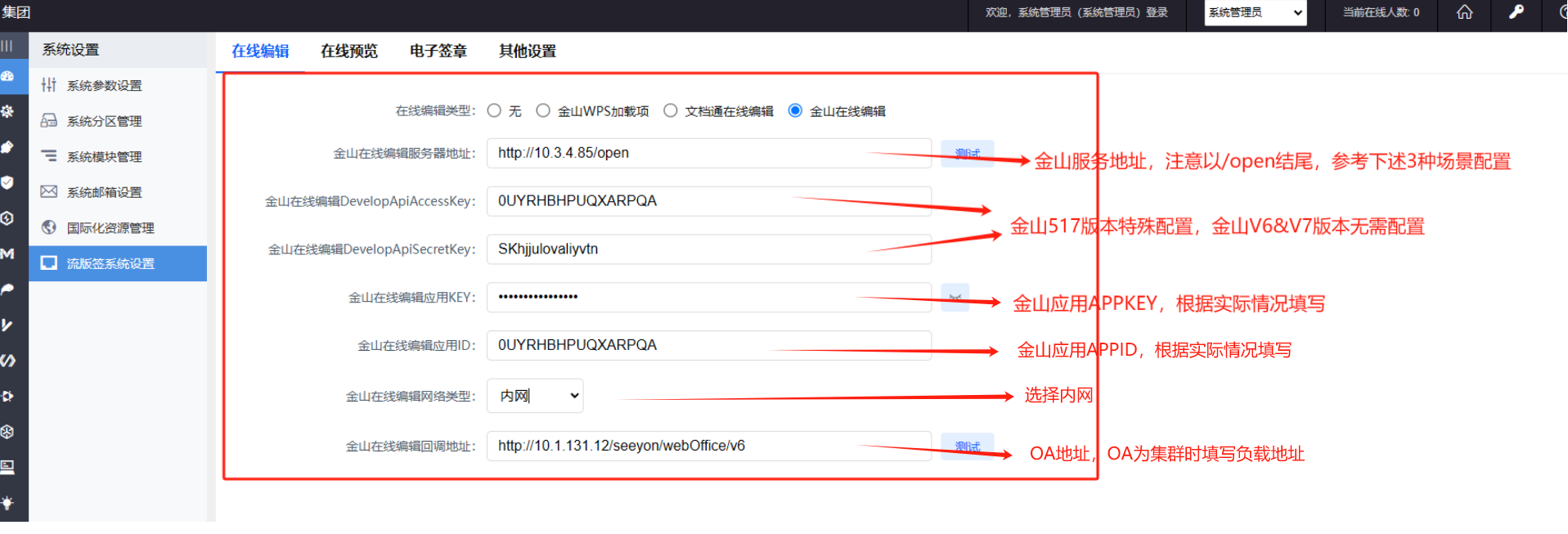Open the connector plug icon in sidebar

[7, 396]
